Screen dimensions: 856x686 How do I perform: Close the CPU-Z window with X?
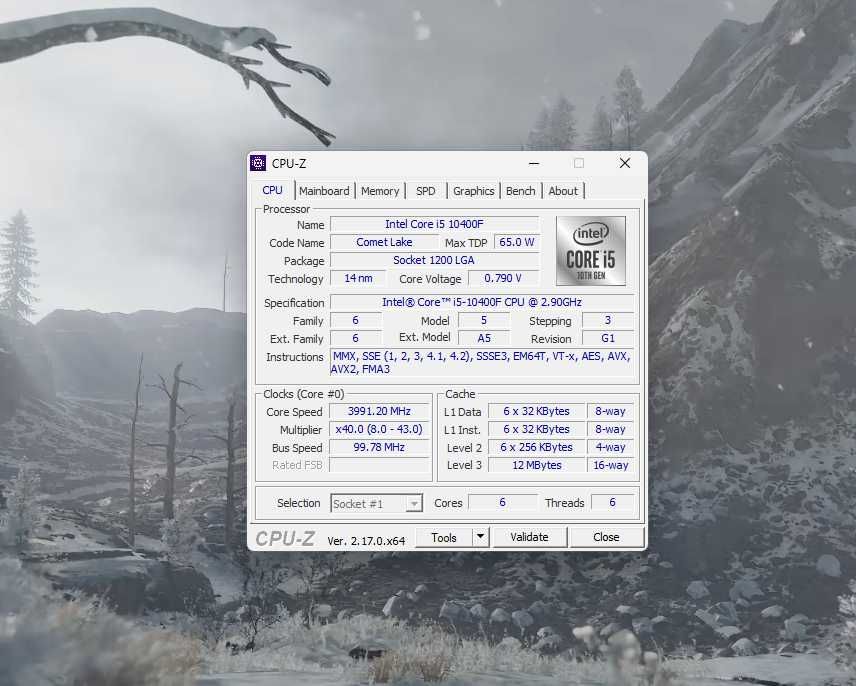[x=625, y=163]
